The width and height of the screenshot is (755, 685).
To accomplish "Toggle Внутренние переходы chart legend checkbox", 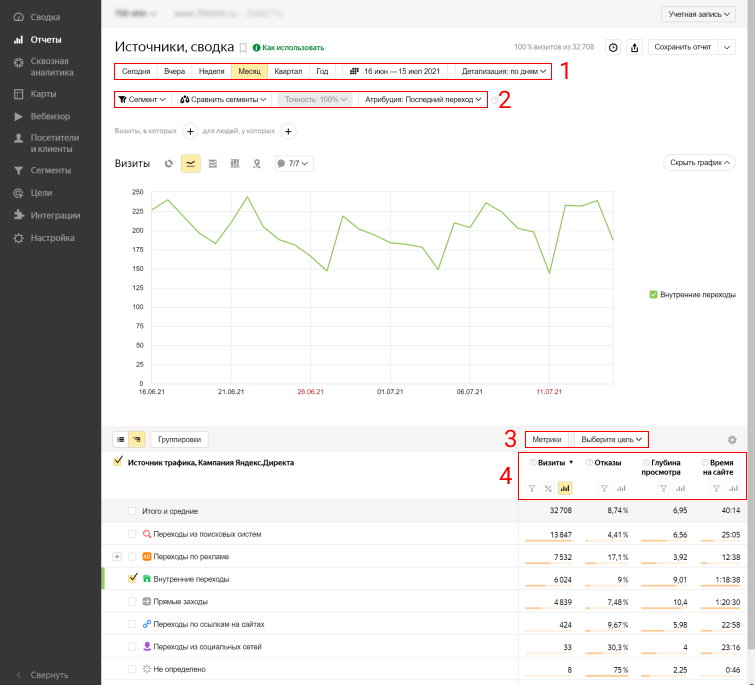I will (x=653, y=295).
